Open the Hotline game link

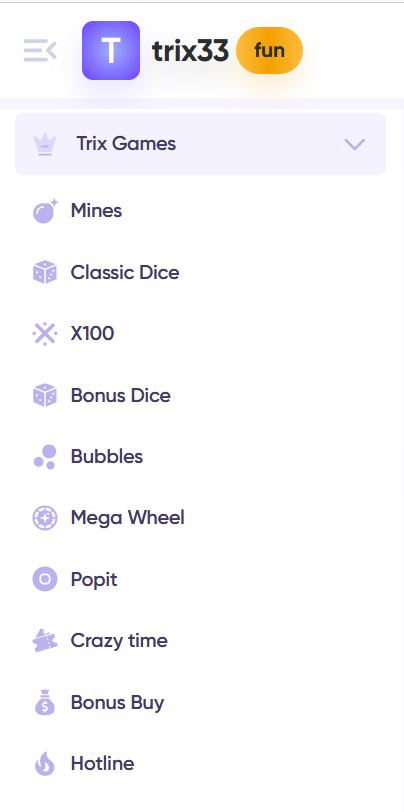[x=103, y=763]
